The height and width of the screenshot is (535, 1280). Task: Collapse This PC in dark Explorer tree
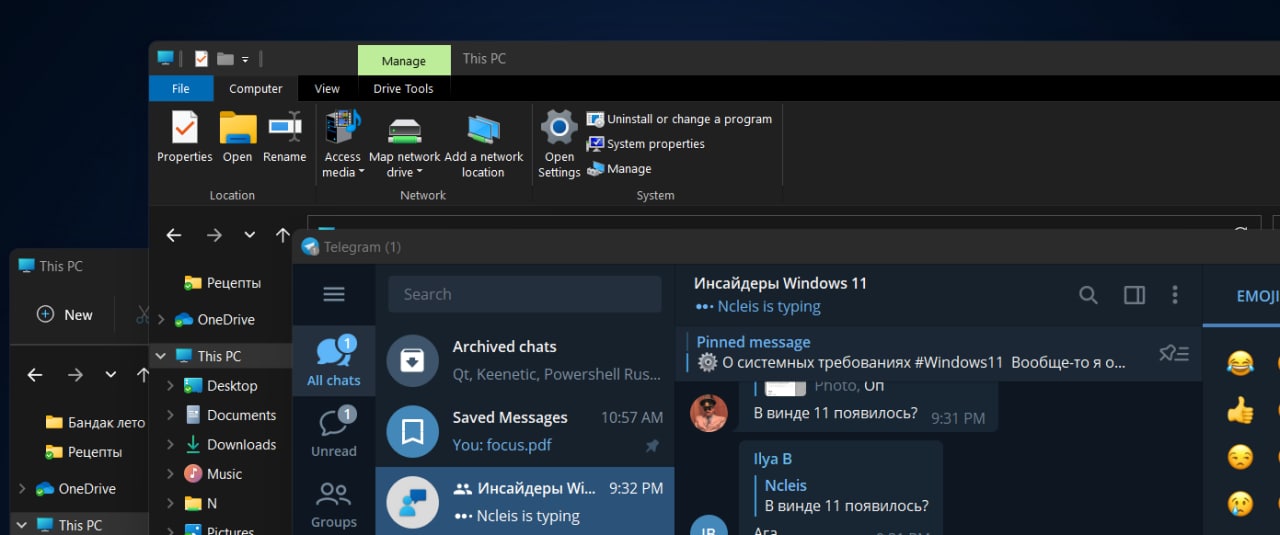click(x=160, y=356)
